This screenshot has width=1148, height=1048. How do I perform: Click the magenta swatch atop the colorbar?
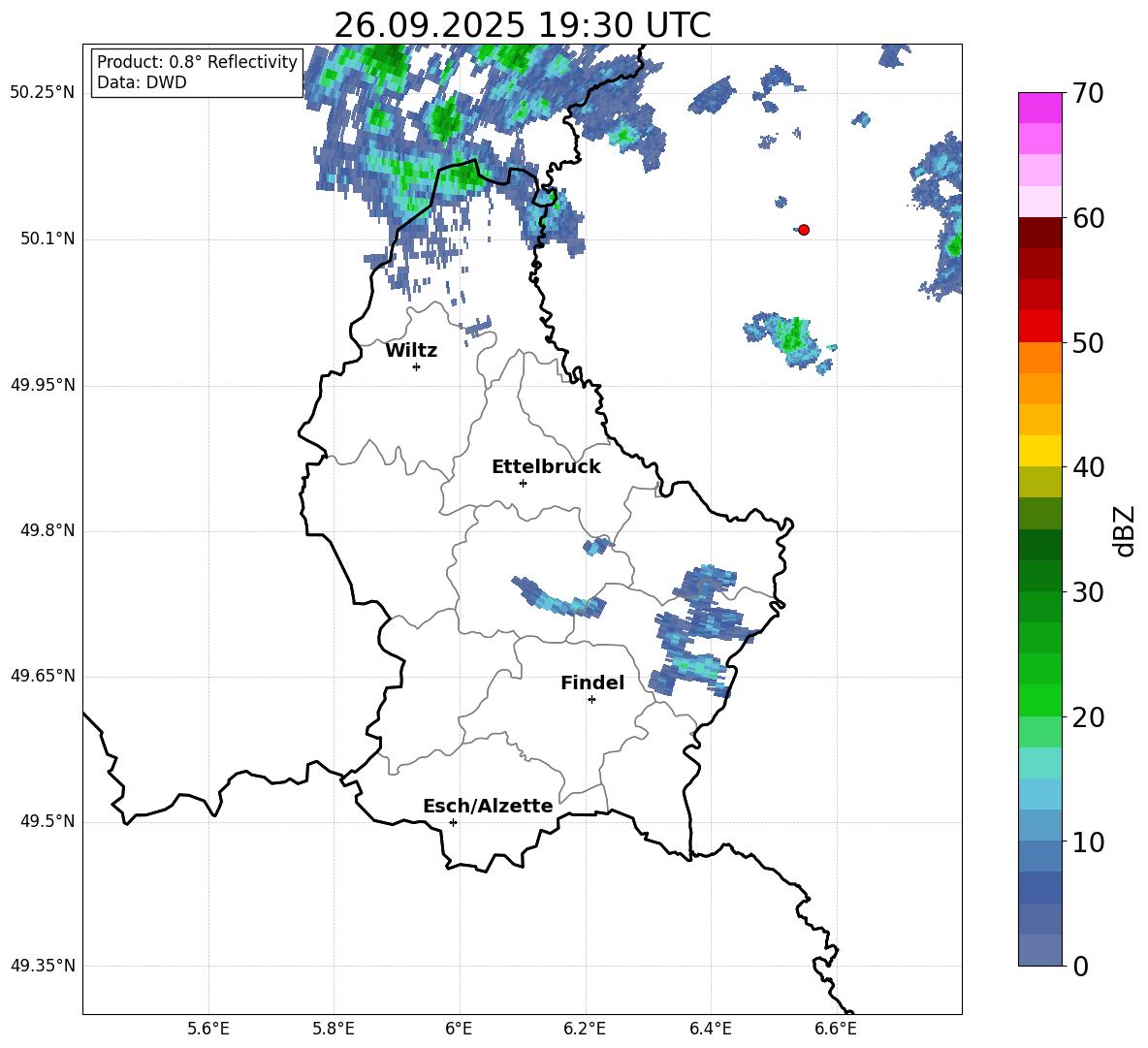pyautogui.click(x=1039, y=108)
